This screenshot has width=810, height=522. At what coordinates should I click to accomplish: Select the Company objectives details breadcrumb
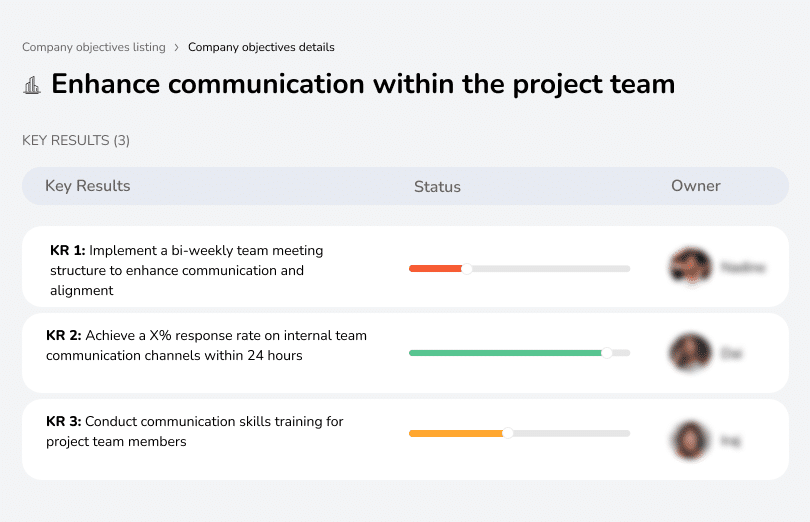click(x=261, y=47)
